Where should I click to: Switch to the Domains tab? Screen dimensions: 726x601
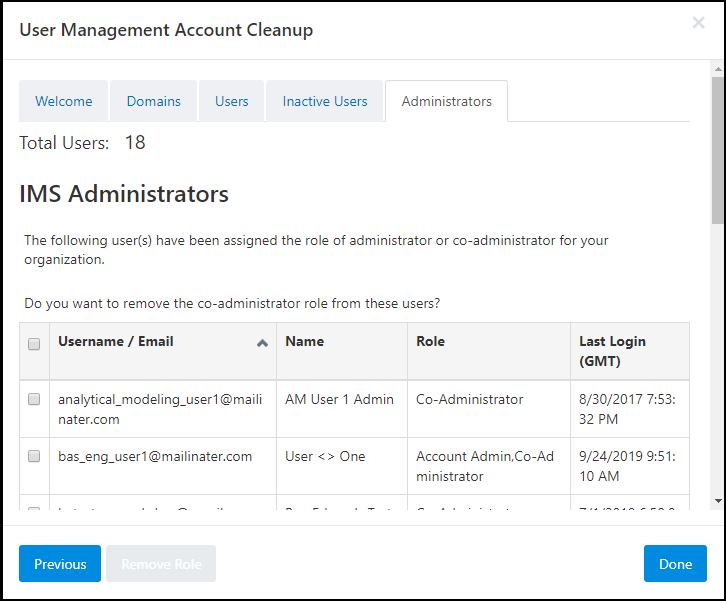point(154,101)
